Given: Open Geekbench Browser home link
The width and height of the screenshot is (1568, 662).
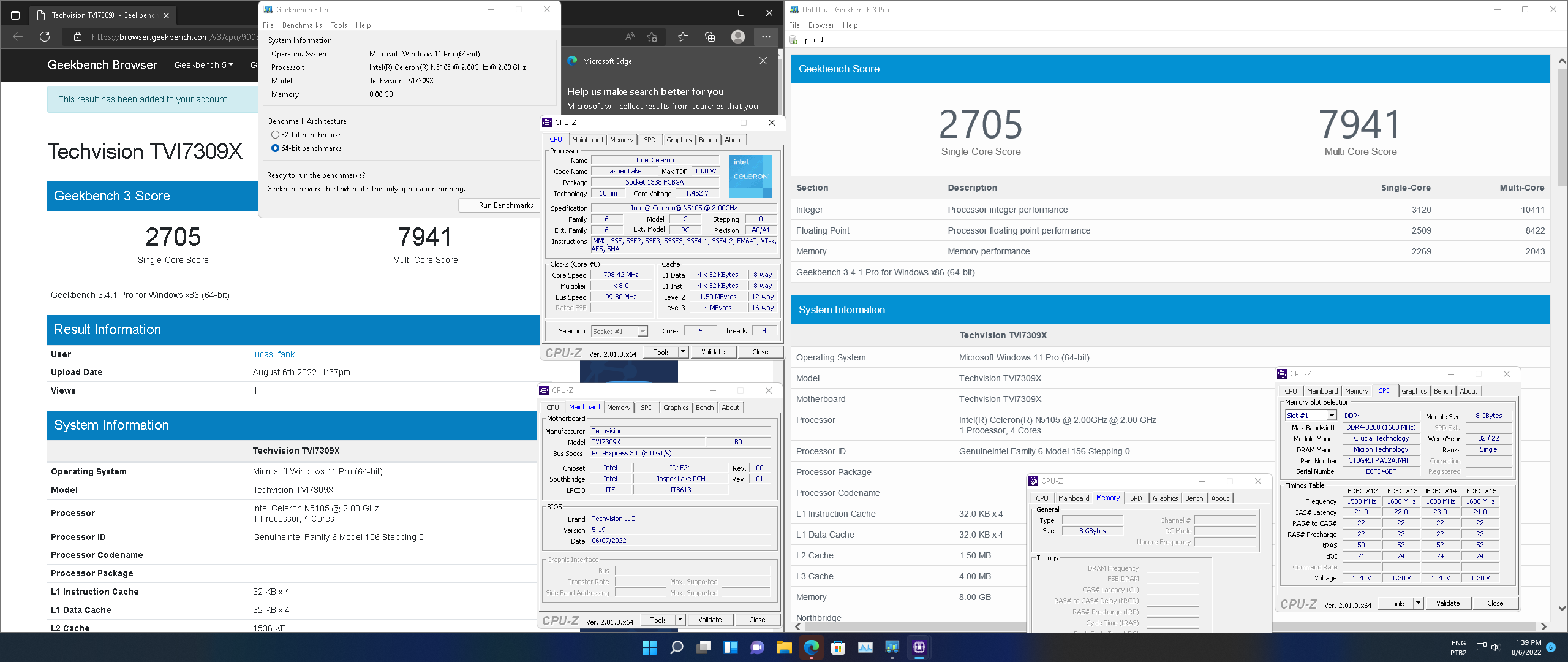Looking at the screenshot, I should click(102, 65).
